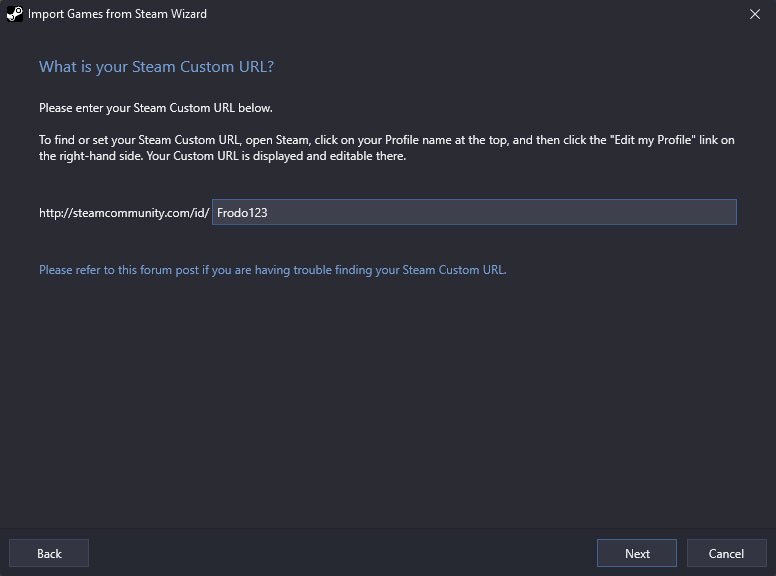Click 'Please enter your Steam Custom URL below' text
The width and height of the screenshot is (776, 576).
(156, 108)
